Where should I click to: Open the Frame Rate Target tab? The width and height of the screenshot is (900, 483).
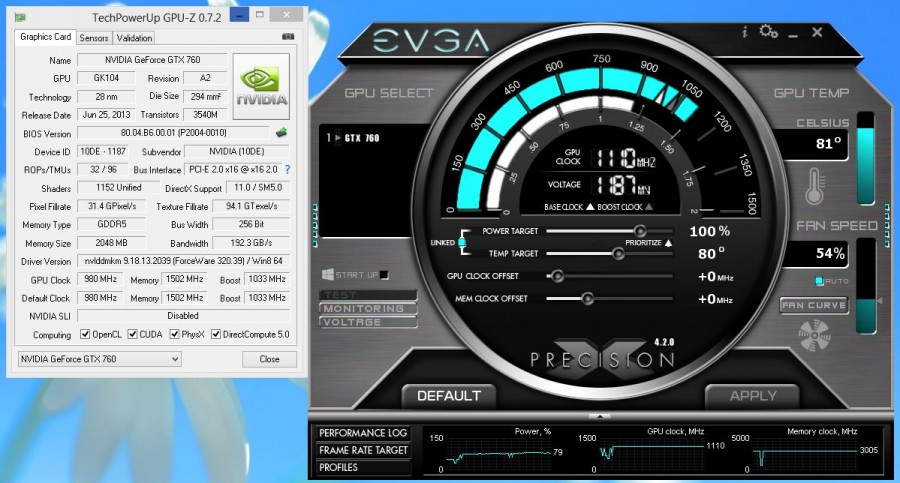click(363, 450)
